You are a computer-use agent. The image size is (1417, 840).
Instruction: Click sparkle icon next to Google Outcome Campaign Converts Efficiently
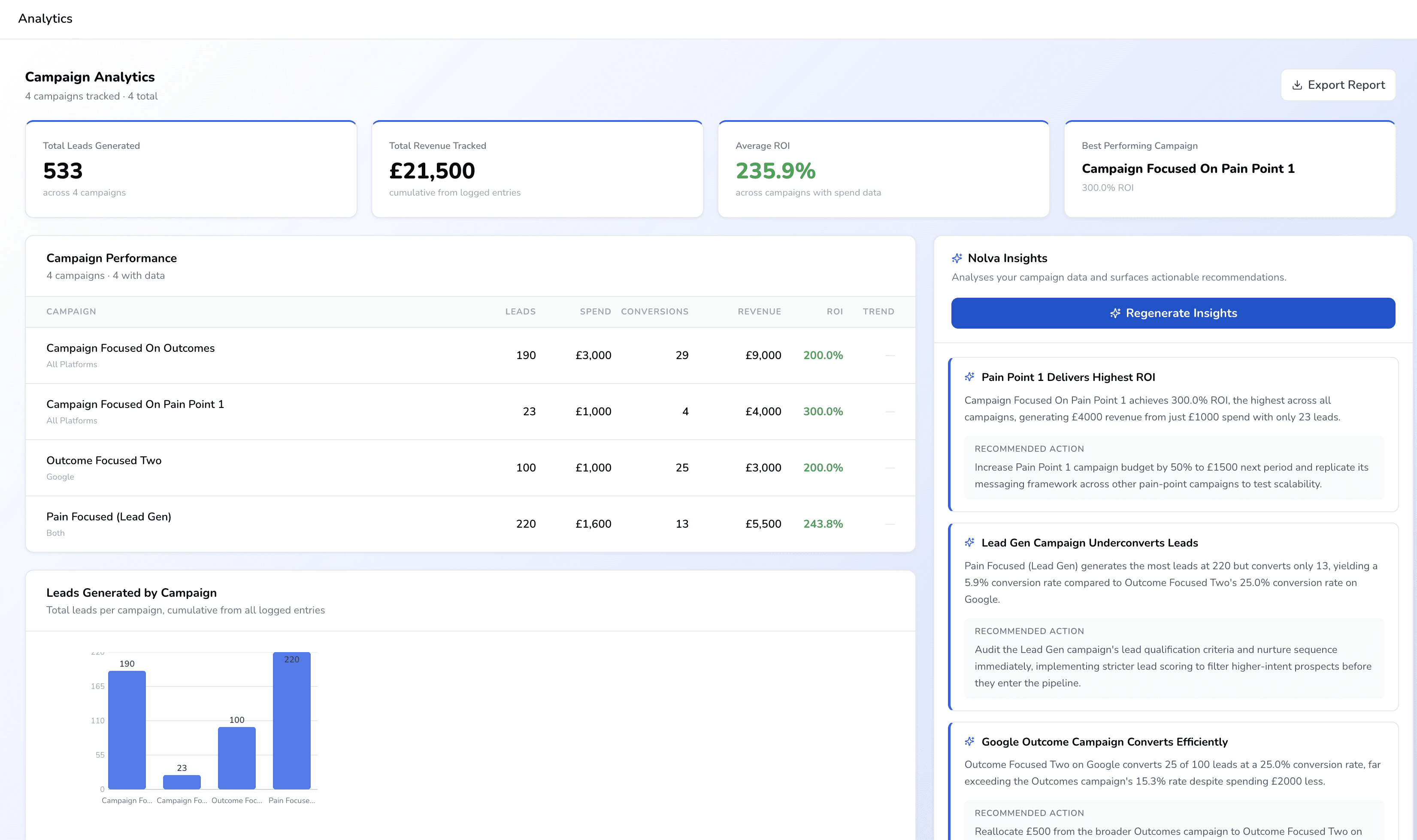click(969, 741)
